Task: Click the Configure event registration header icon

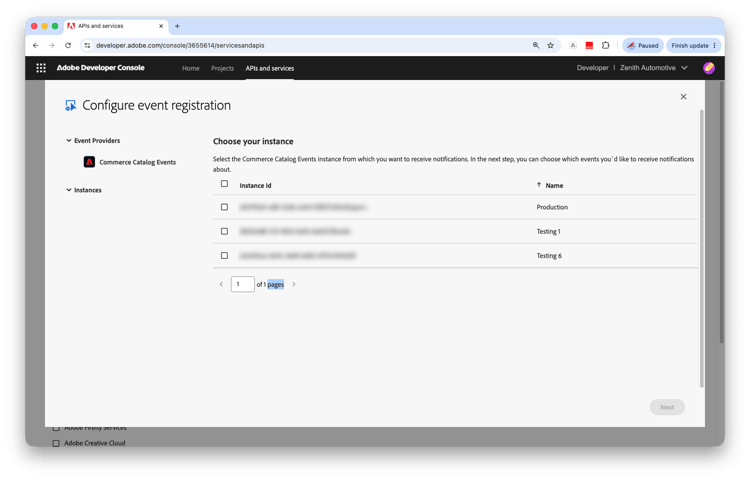Action: (x=71, y=105)
